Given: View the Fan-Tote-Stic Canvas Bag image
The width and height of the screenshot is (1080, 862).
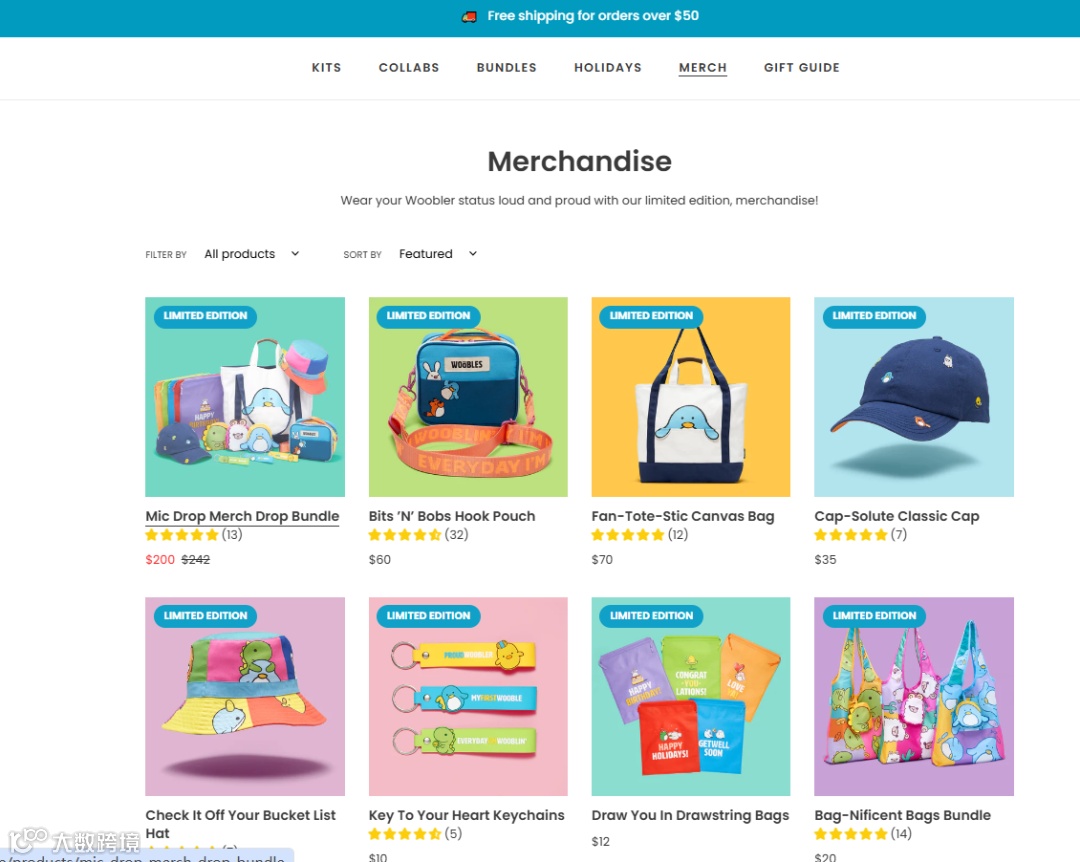Looking at the screenshot, I should (691, 397).
